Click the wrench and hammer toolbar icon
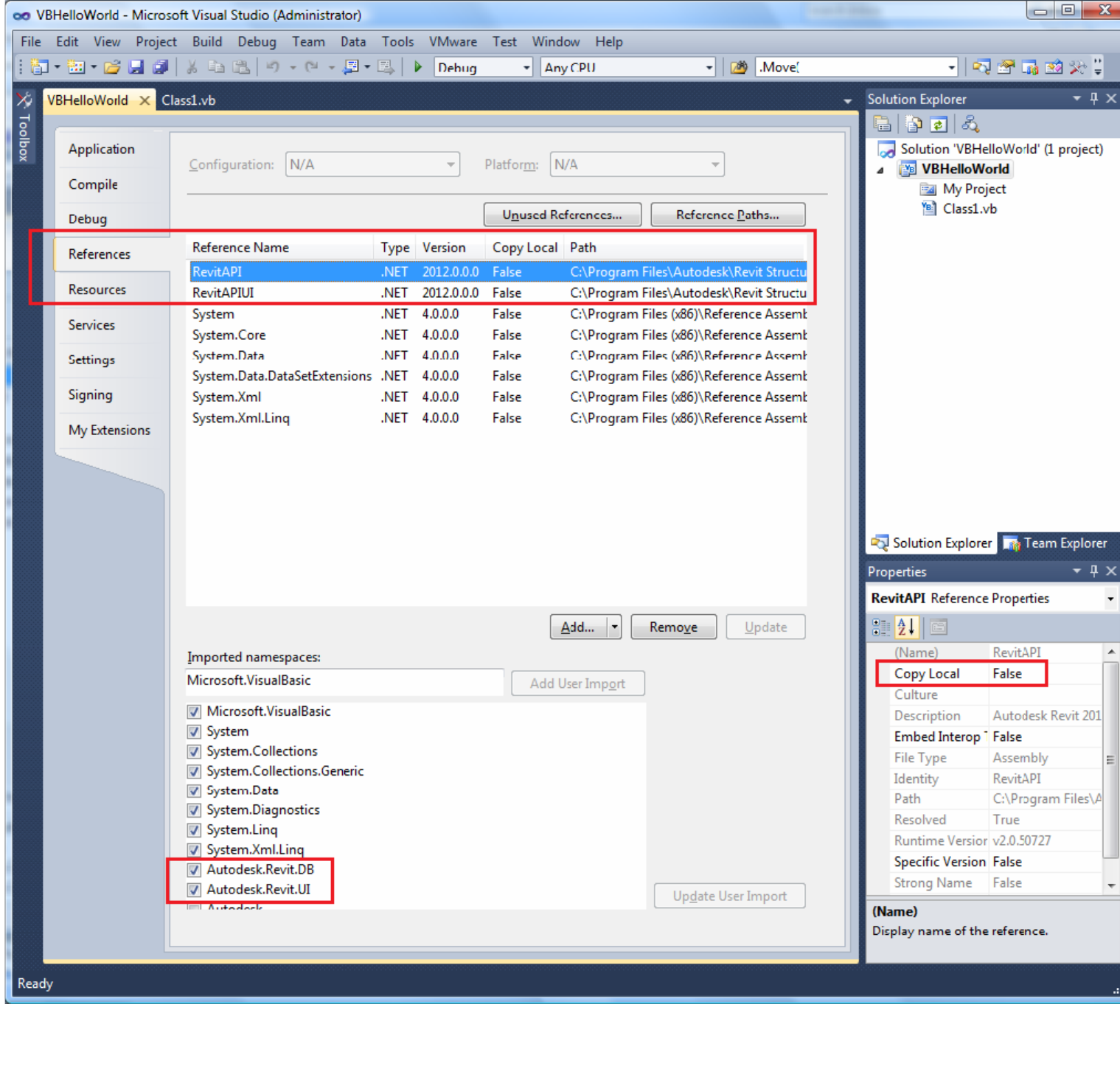1120x1069 pixels. pos(1078,67)
